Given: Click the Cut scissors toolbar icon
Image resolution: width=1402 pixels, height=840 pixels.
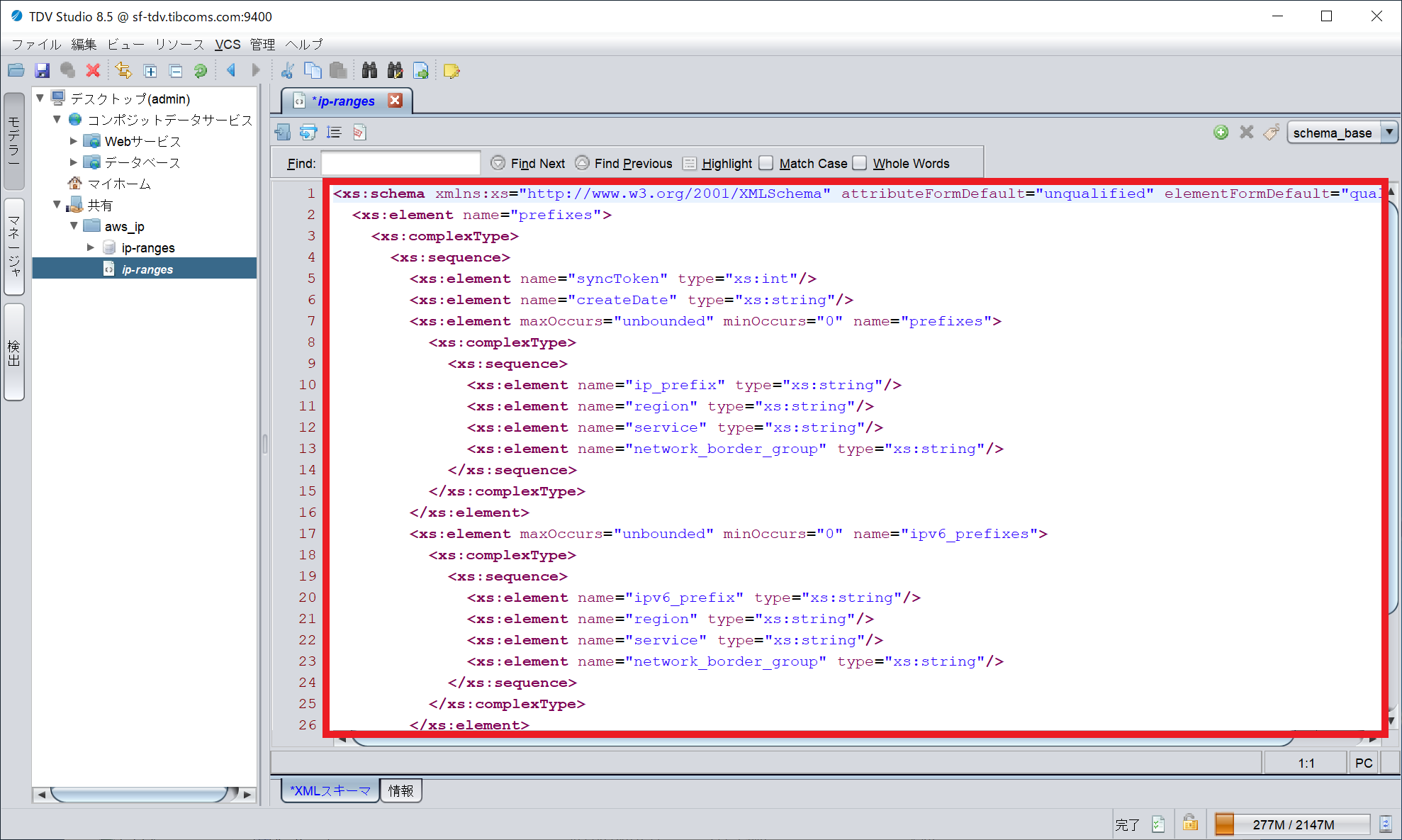Looking at the screenshot, I should [287, 71].
